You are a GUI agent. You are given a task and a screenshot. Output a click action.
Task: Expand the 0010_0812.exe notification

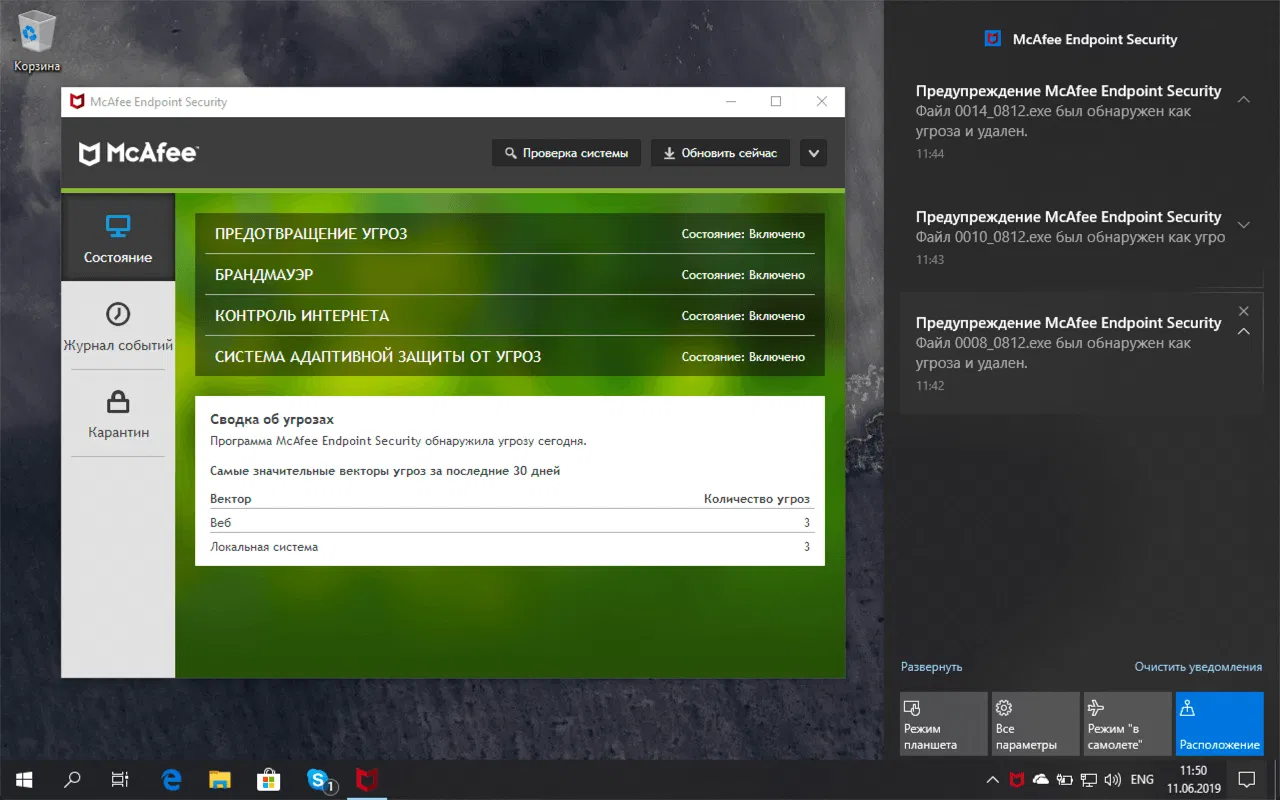click(1243, 225)
